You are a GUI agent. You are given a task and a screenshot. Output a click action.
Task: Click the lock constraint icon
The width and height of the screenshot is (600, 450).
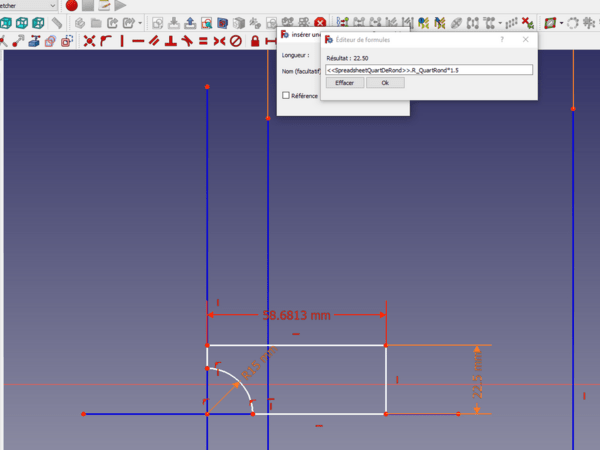pos(255,41)
